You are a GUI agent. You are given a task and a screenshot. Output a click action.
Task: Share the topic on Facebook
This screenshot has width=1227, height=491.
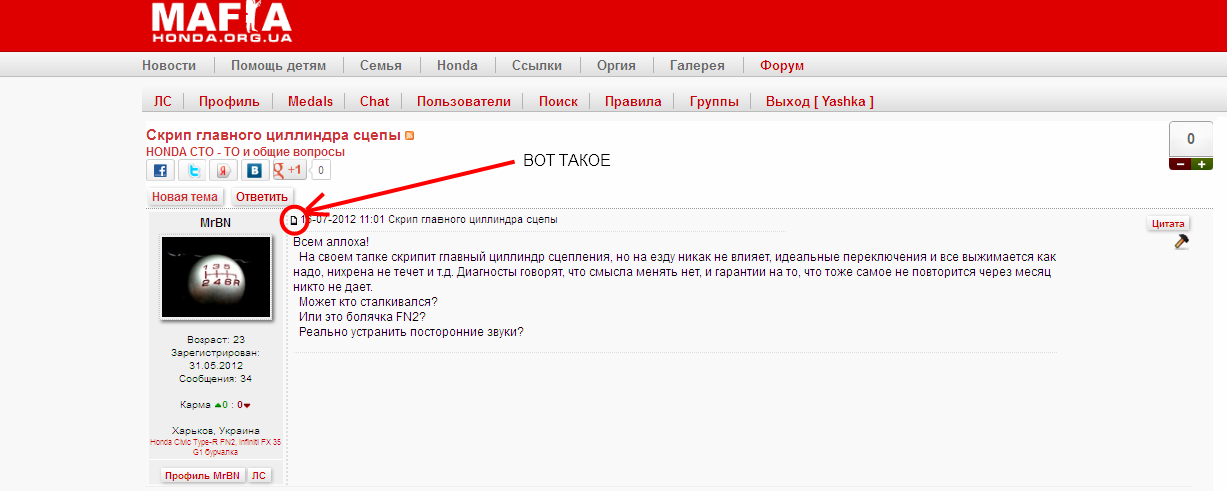(x=161, y=171)
